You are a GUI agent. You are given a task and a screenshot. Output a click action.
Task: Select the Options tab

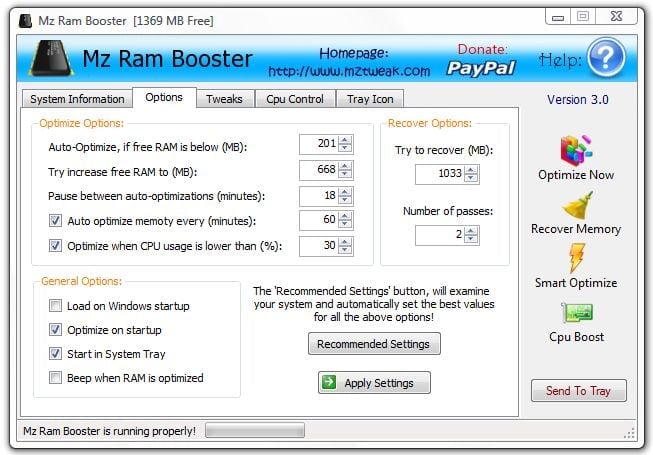[x=164, y=97]
